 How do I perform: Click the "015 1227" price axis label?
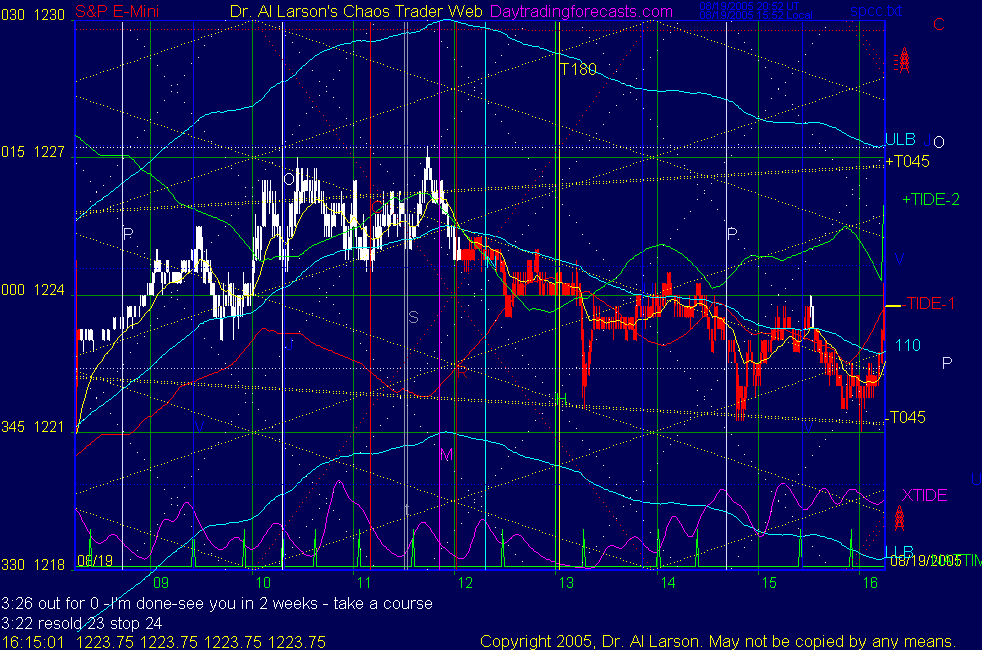tap(33, 152)
